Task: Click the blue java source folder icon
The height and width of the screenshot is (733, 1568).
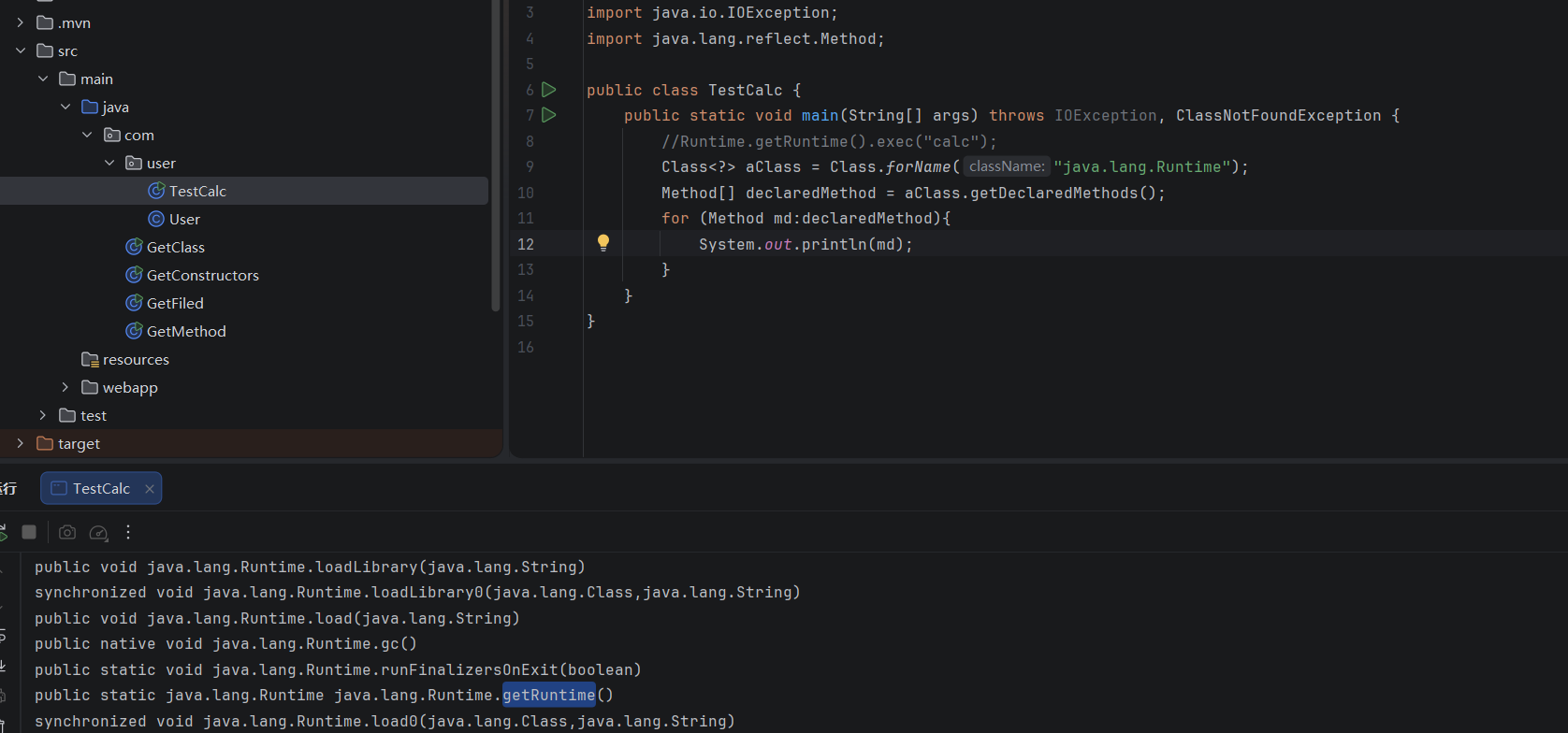Action: click(x=90, y=107)
